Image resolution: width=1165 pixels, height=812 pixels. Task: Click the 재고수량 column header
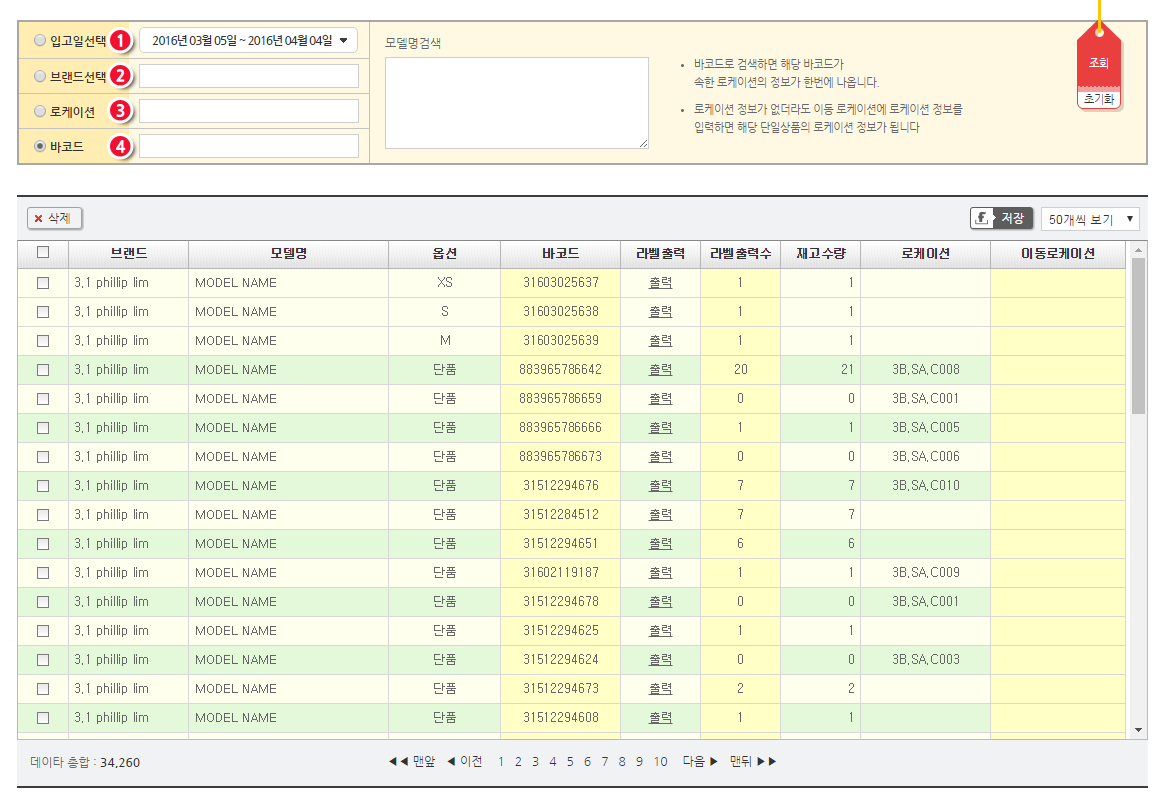(821, 253)
